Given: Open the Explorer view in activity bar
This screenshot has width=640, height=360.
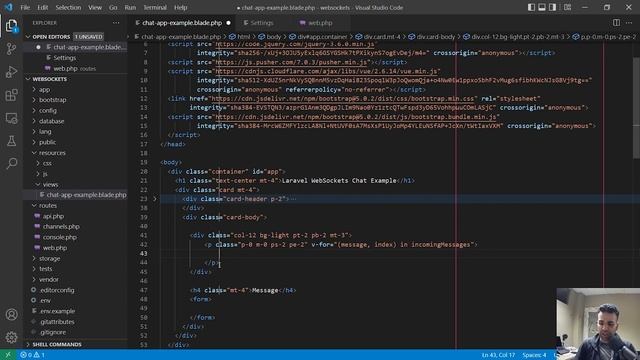Looking at the screenshot, I should coord(11,26).
